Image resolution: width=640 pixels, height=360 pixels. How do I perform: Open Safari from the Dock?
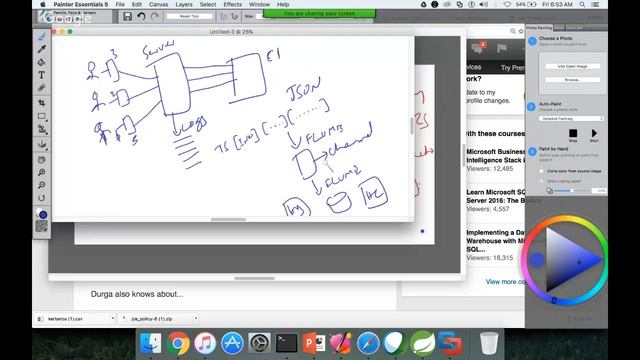[368, 343]
